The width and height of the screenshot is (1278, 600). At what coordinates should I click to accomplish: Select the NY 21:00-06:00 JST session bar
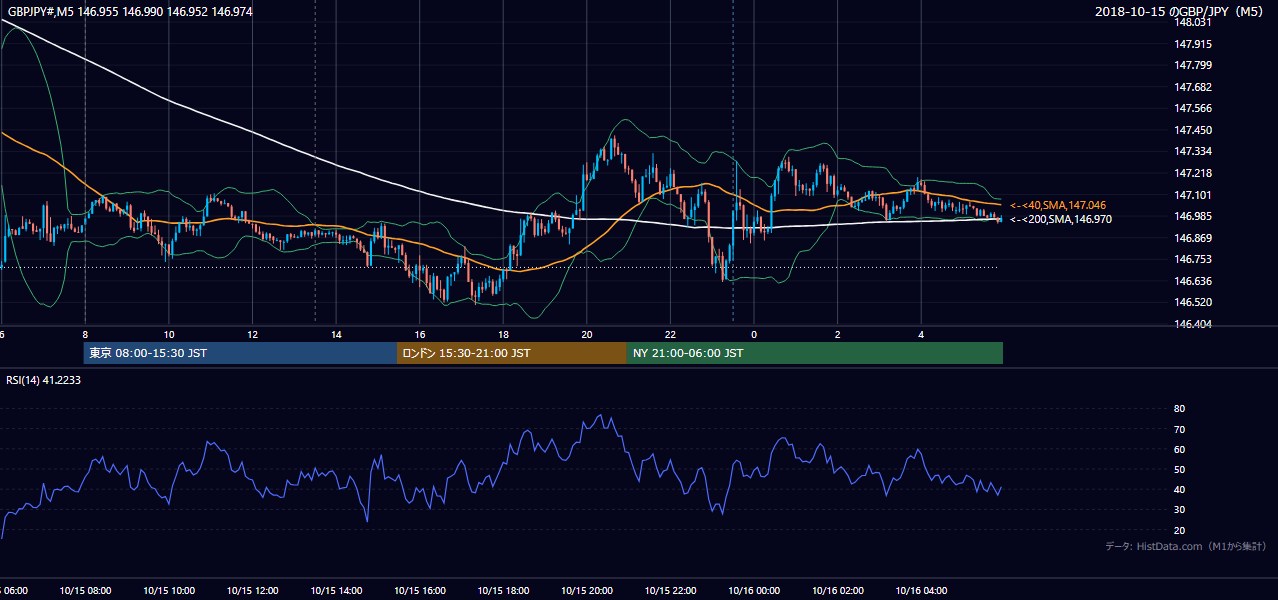click(x=815, y=353)
